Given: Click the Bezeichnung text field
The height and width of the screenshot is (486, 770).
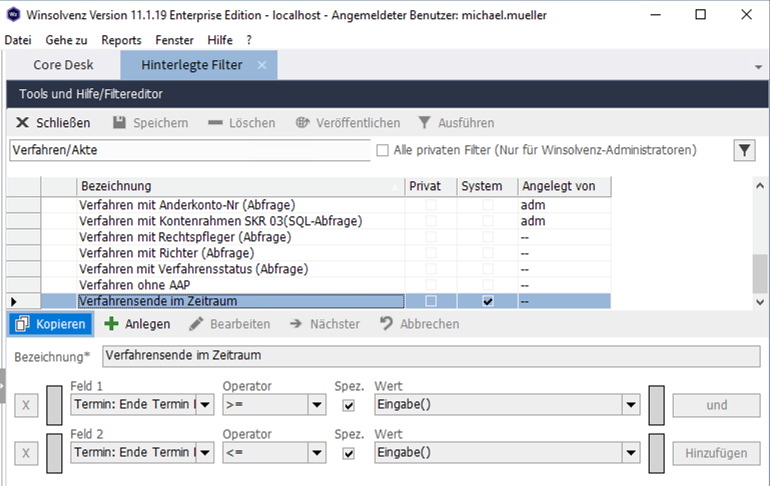Looking at the screenshot, I should (431, 356).
